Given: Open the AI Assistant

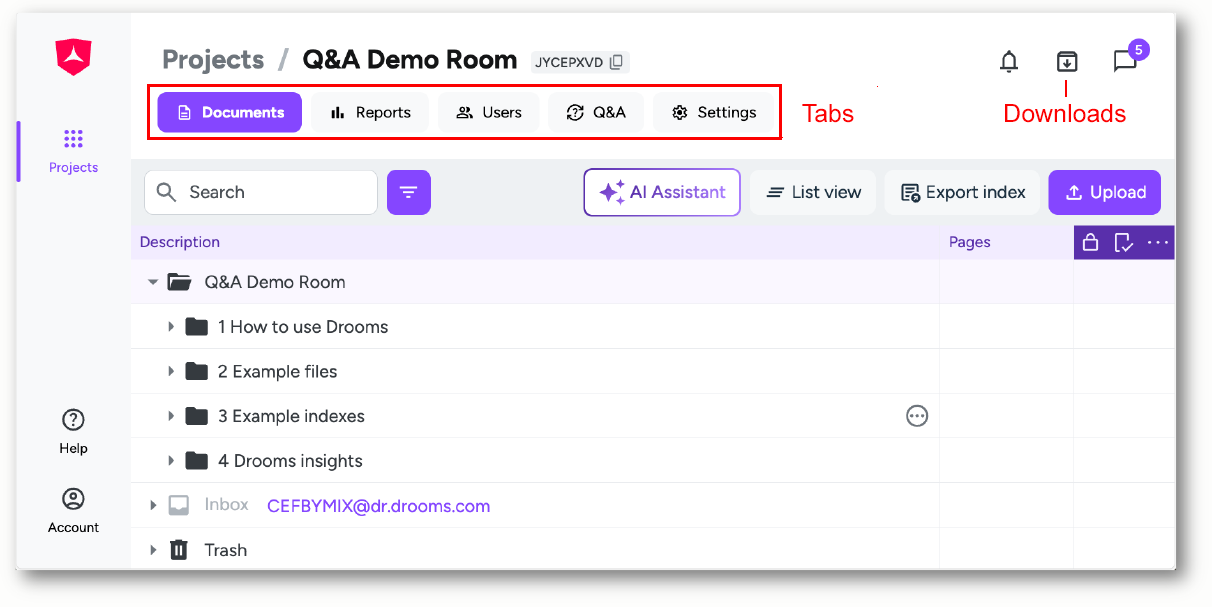Looking at the screenshot, I should tap(662, 192).
